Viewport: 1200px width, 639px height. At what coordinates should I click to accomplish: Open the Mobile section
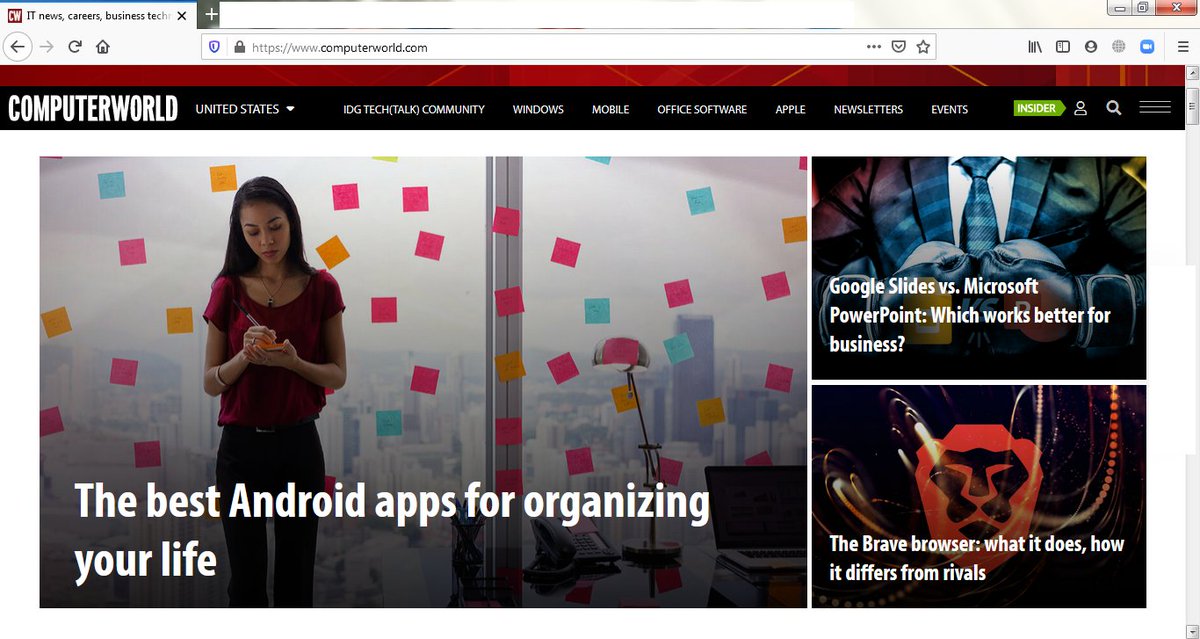coord(610,110)
